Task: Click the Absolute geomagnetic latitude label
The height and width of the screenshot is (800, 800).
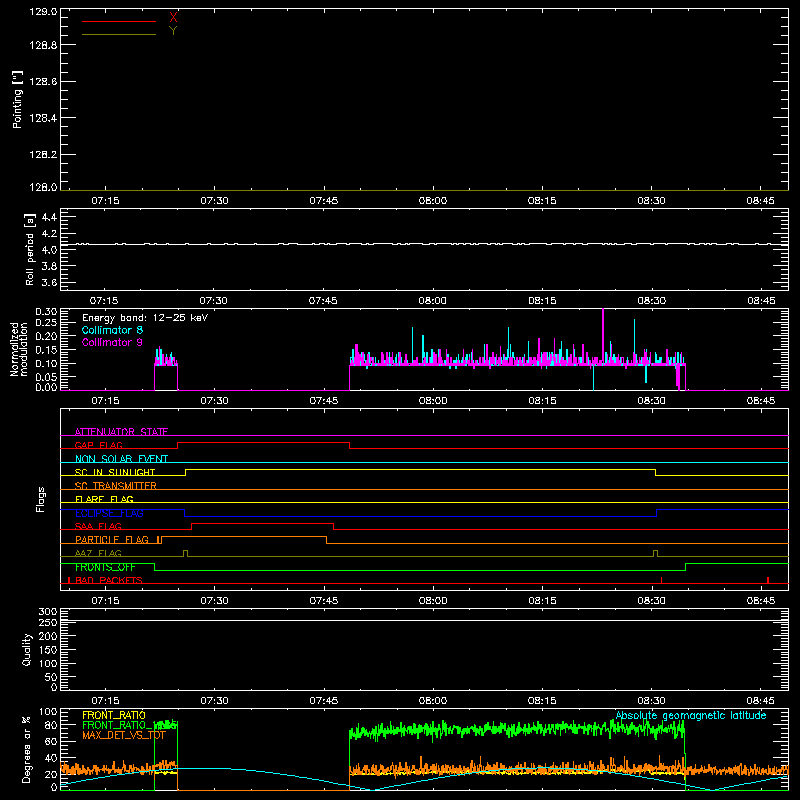Action: pos(691,715)
